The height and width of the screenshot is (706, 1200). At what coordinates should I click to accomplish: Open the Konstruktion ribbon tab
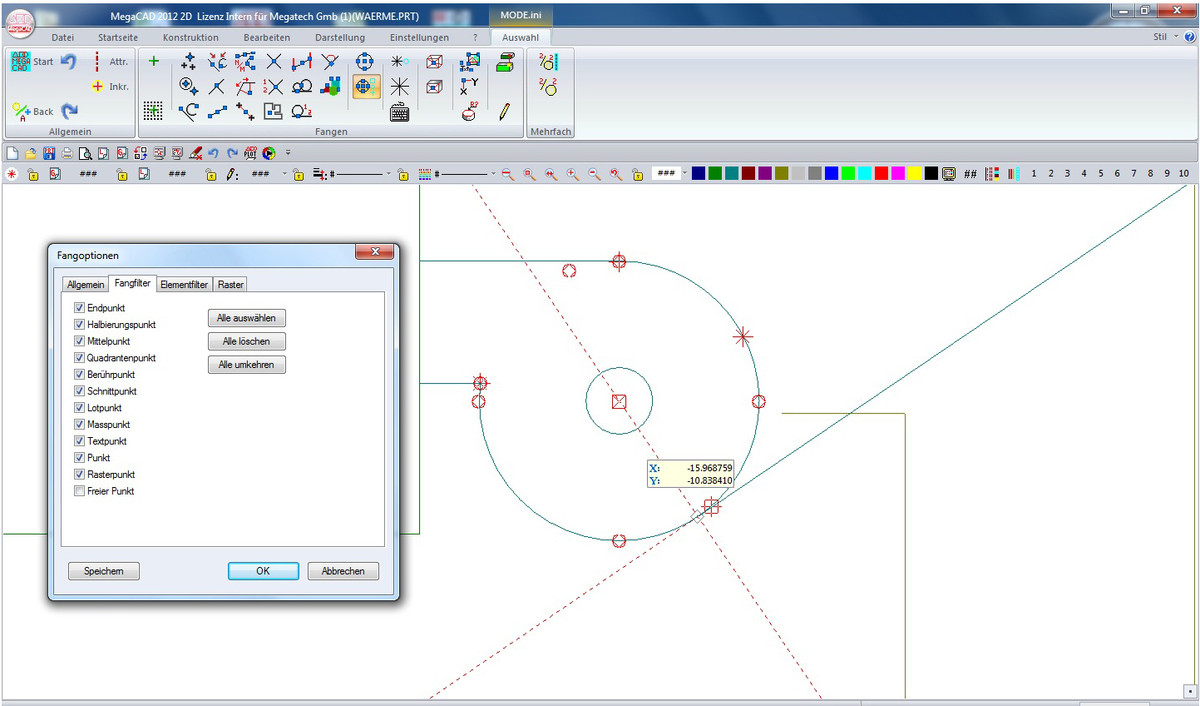(190, 37)
